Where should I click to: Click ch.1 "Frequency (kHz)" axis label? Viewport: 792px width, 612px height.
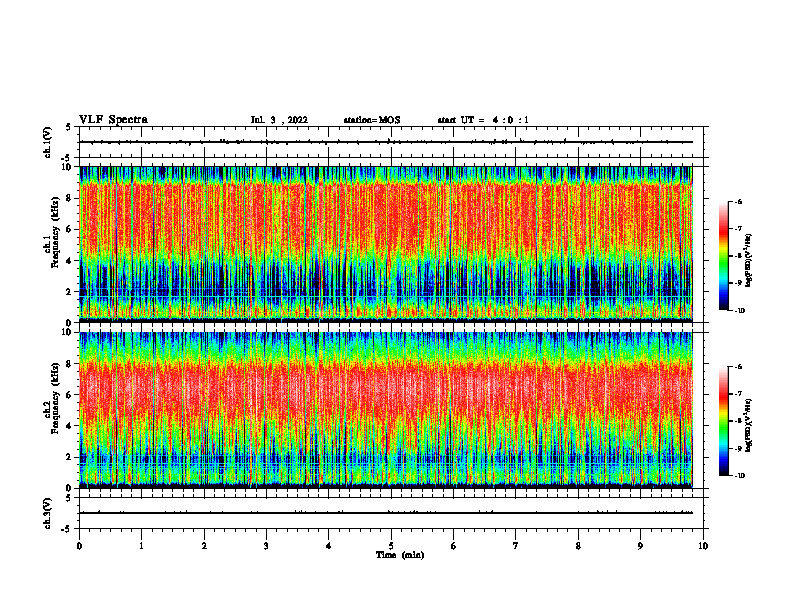click(55, 232)
